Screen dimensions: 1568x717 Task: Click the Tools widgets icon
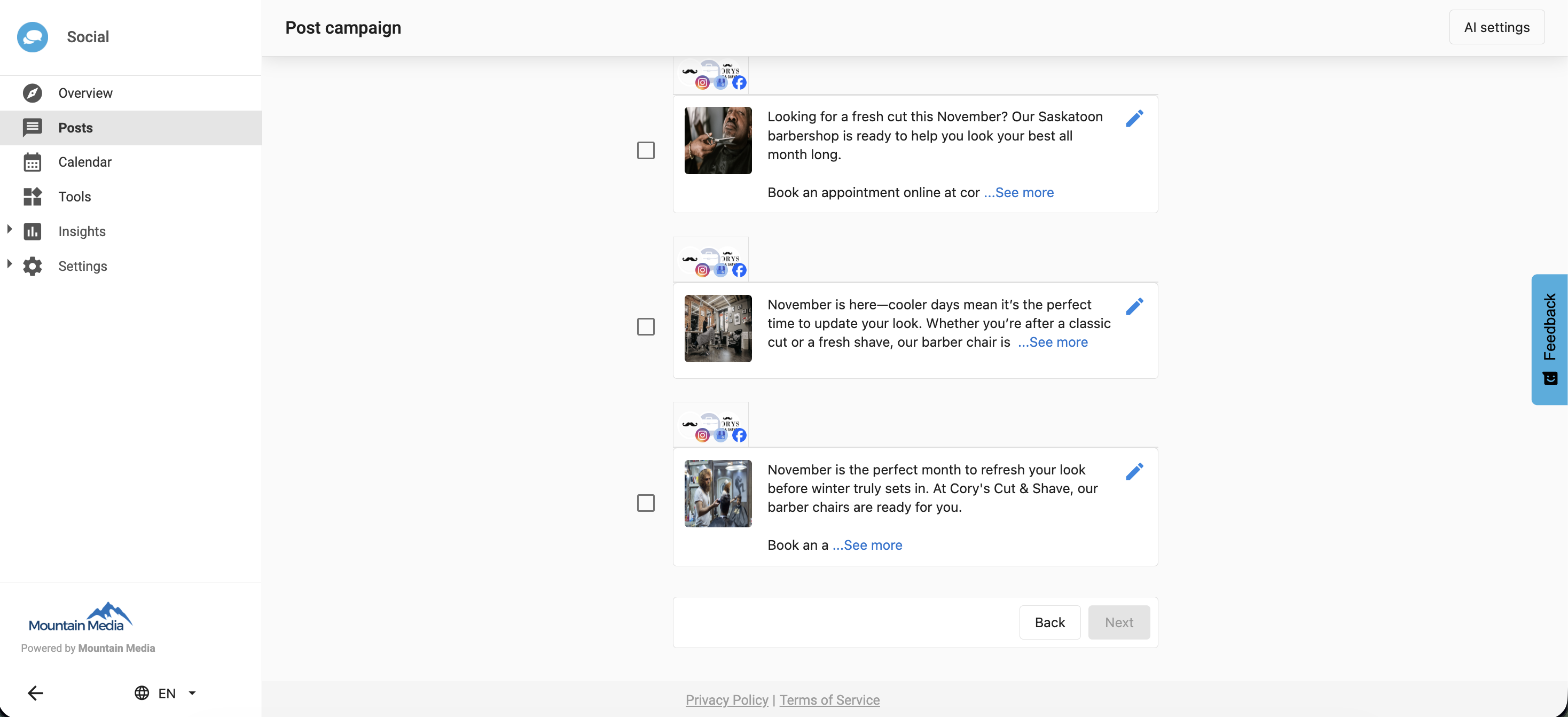click(x=32, y=197)
